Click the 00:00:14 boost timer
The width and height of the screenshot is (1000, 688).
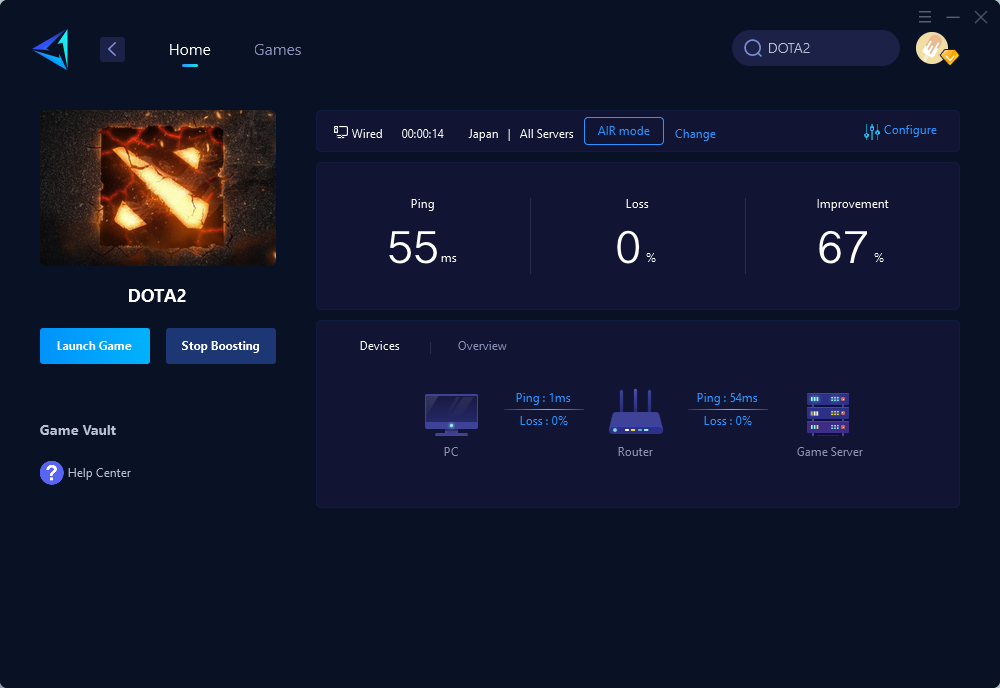(422, 134)
